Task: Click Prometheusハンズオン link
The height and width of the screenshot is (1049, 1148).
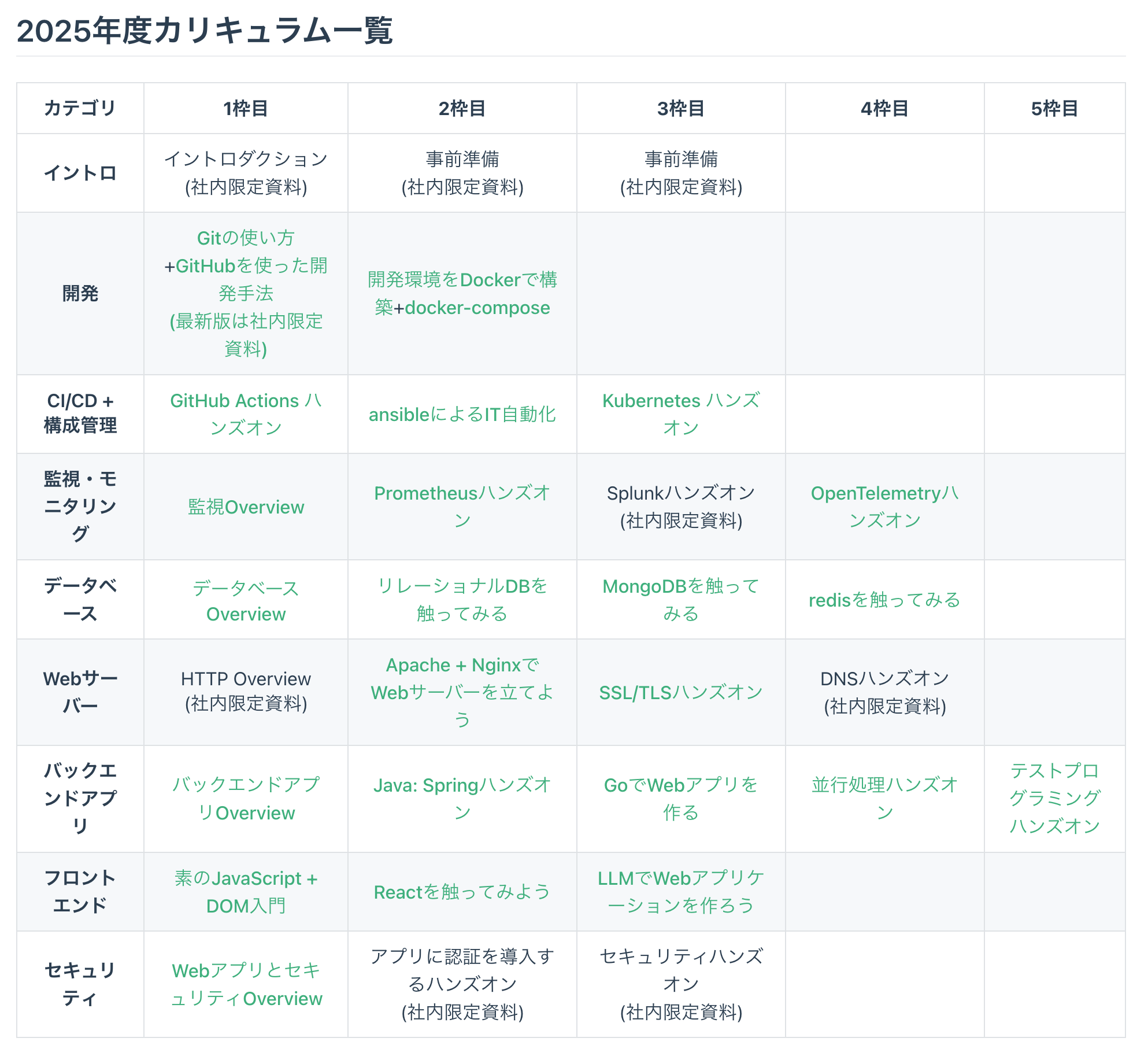Action: tap(462, 493)
